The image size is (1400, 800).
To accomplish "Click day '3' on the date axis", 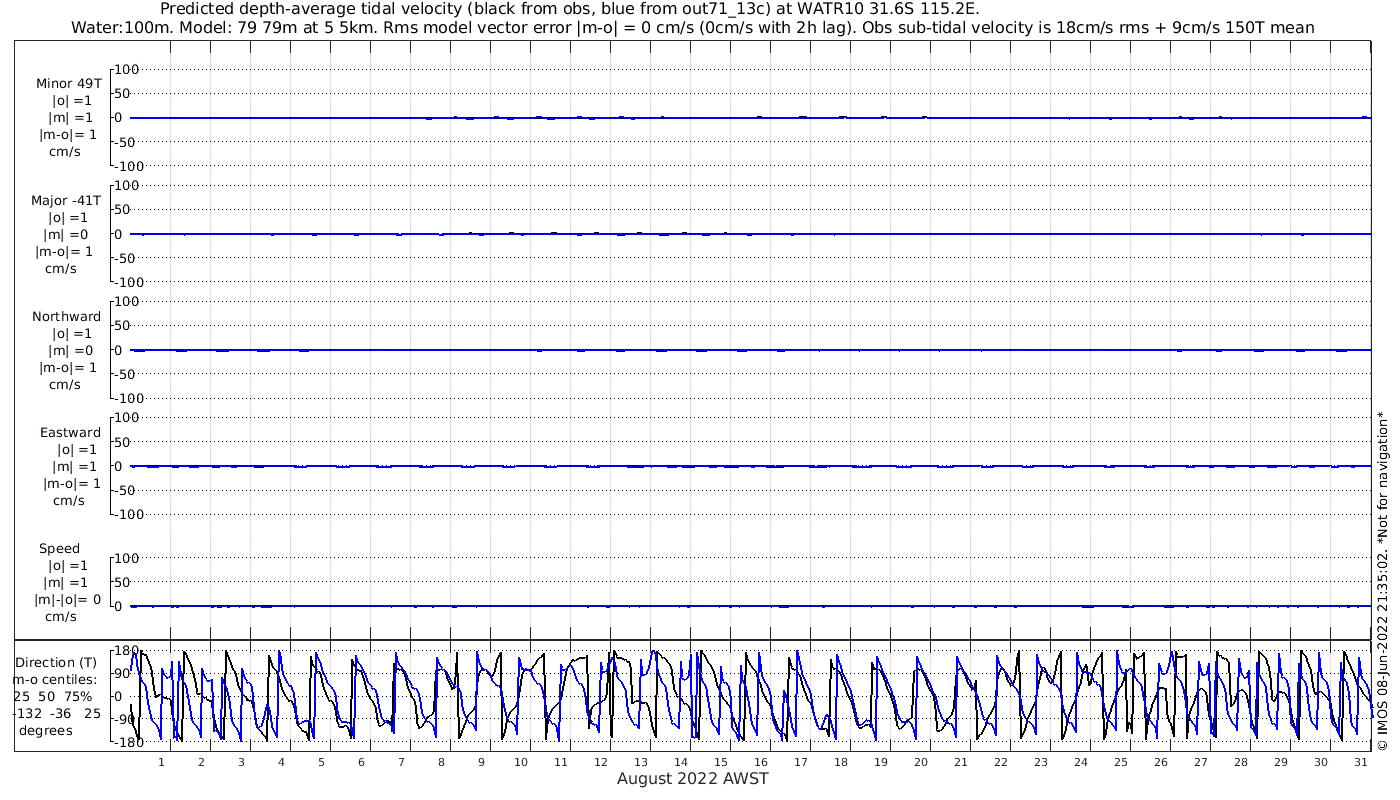I will (241, 762).
